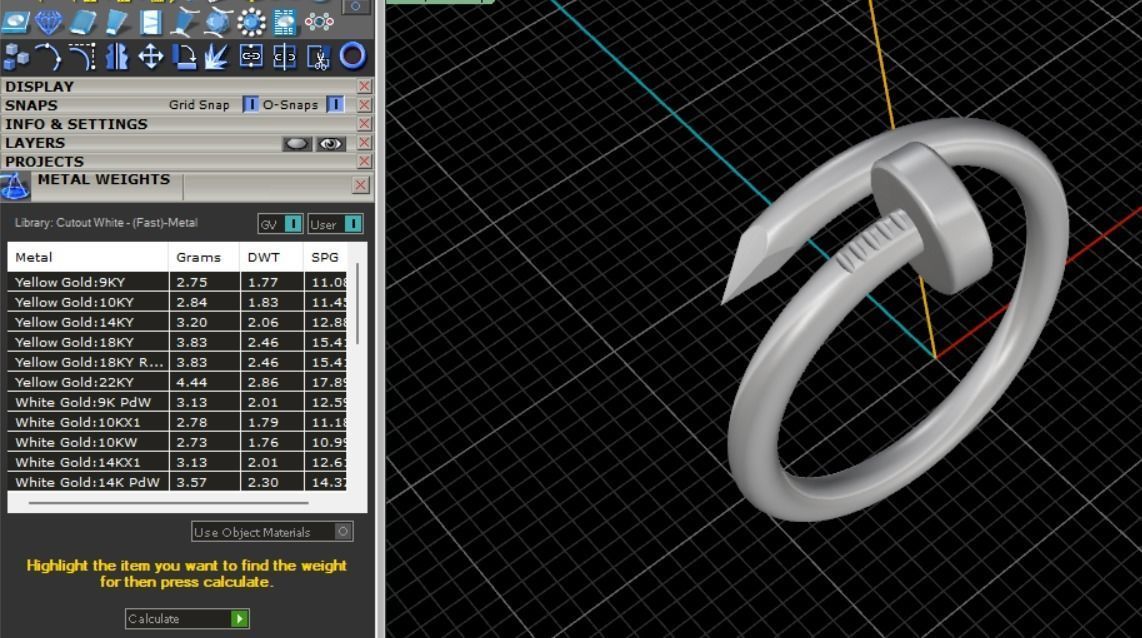Sort by the SPG column header
This screenshot has height=638, width=1142.
[x=325, y=257]
